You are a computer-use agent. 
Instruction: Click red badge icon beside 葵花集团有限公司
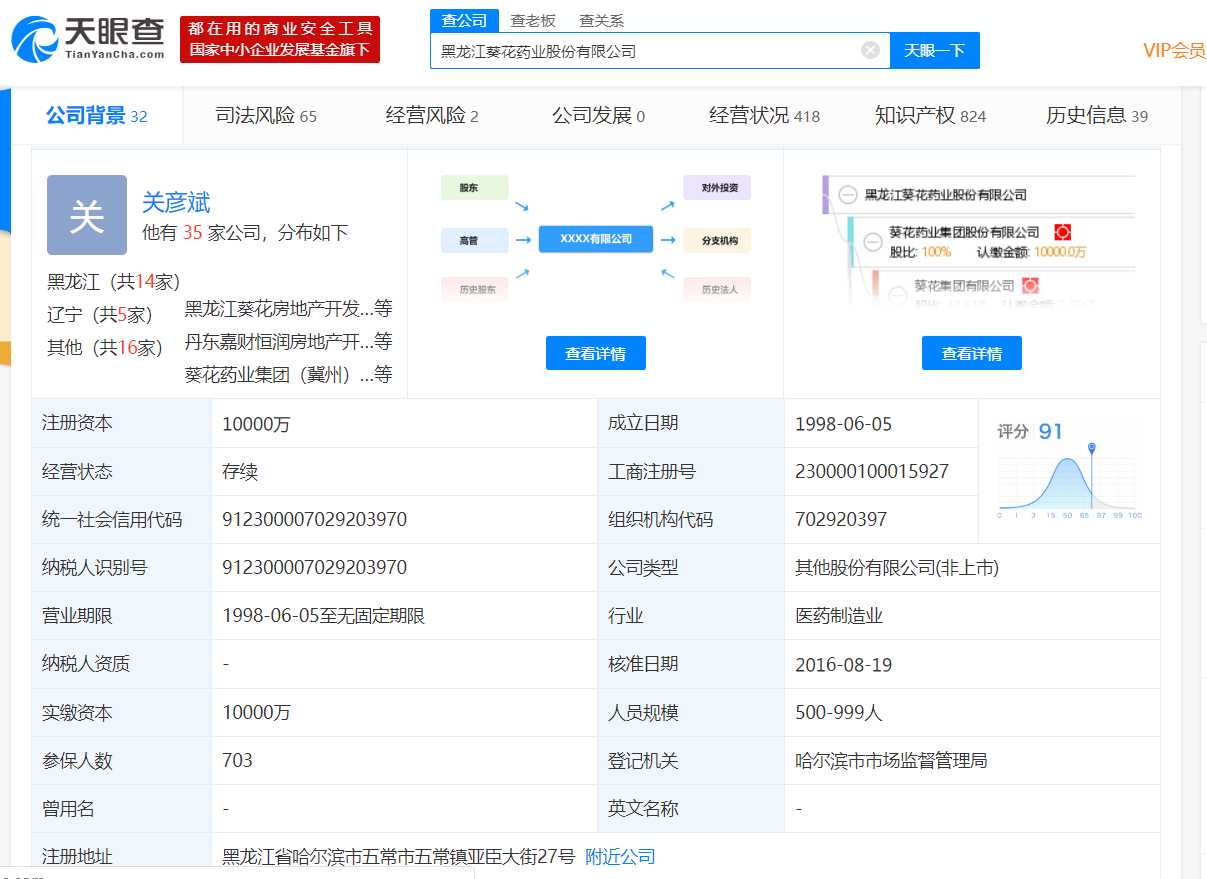point(1030,286)
